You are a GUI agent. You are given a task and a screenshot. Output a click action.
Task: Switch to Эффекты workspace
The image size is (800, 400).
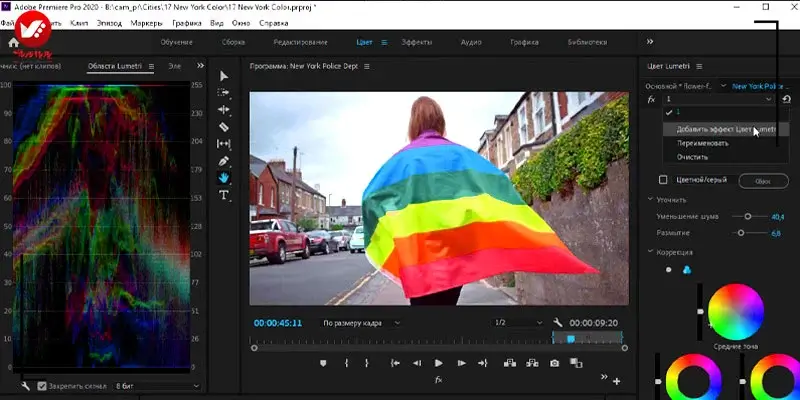click(416, 42)
